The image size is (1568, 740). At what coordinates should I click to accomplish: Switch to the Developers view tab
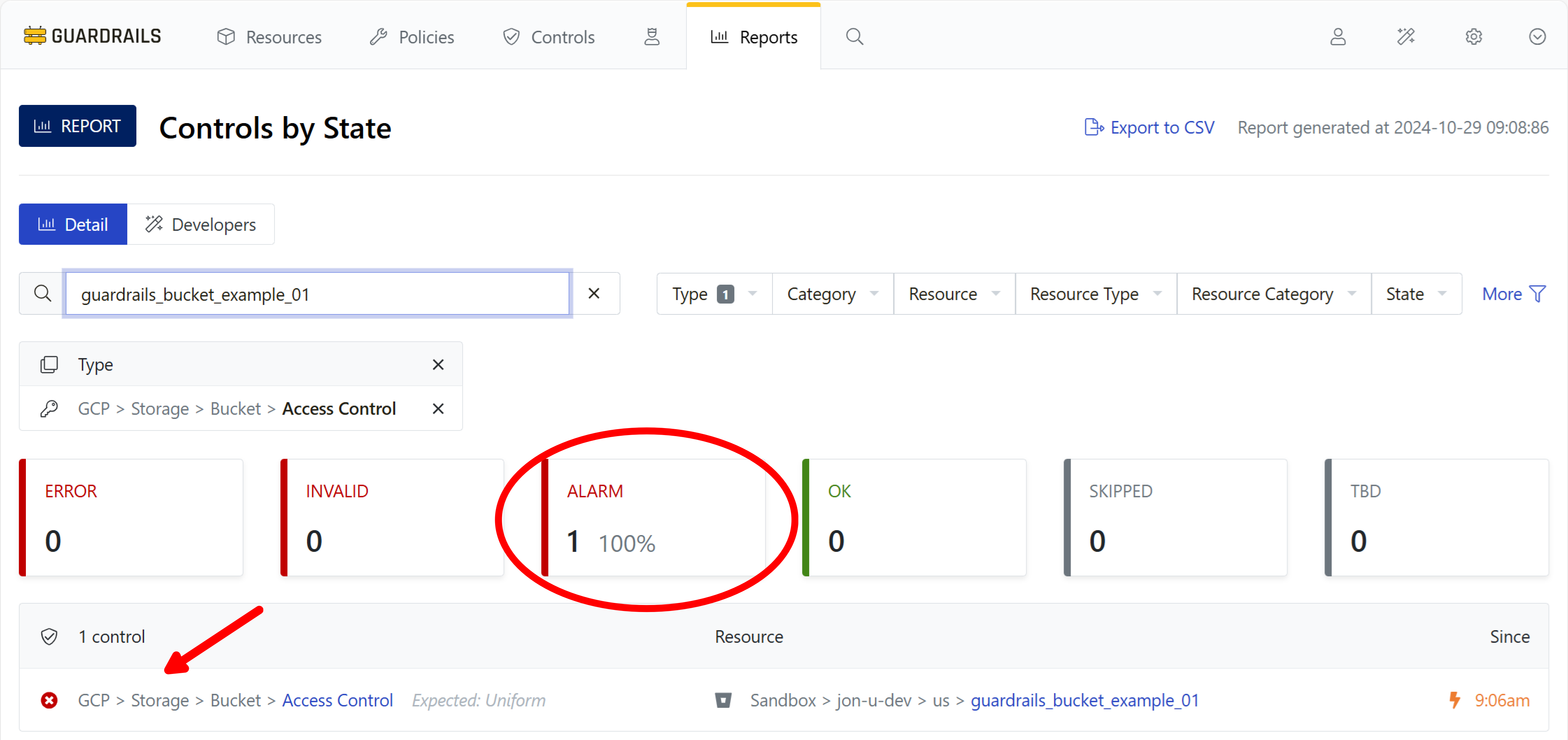pos(201,225)
